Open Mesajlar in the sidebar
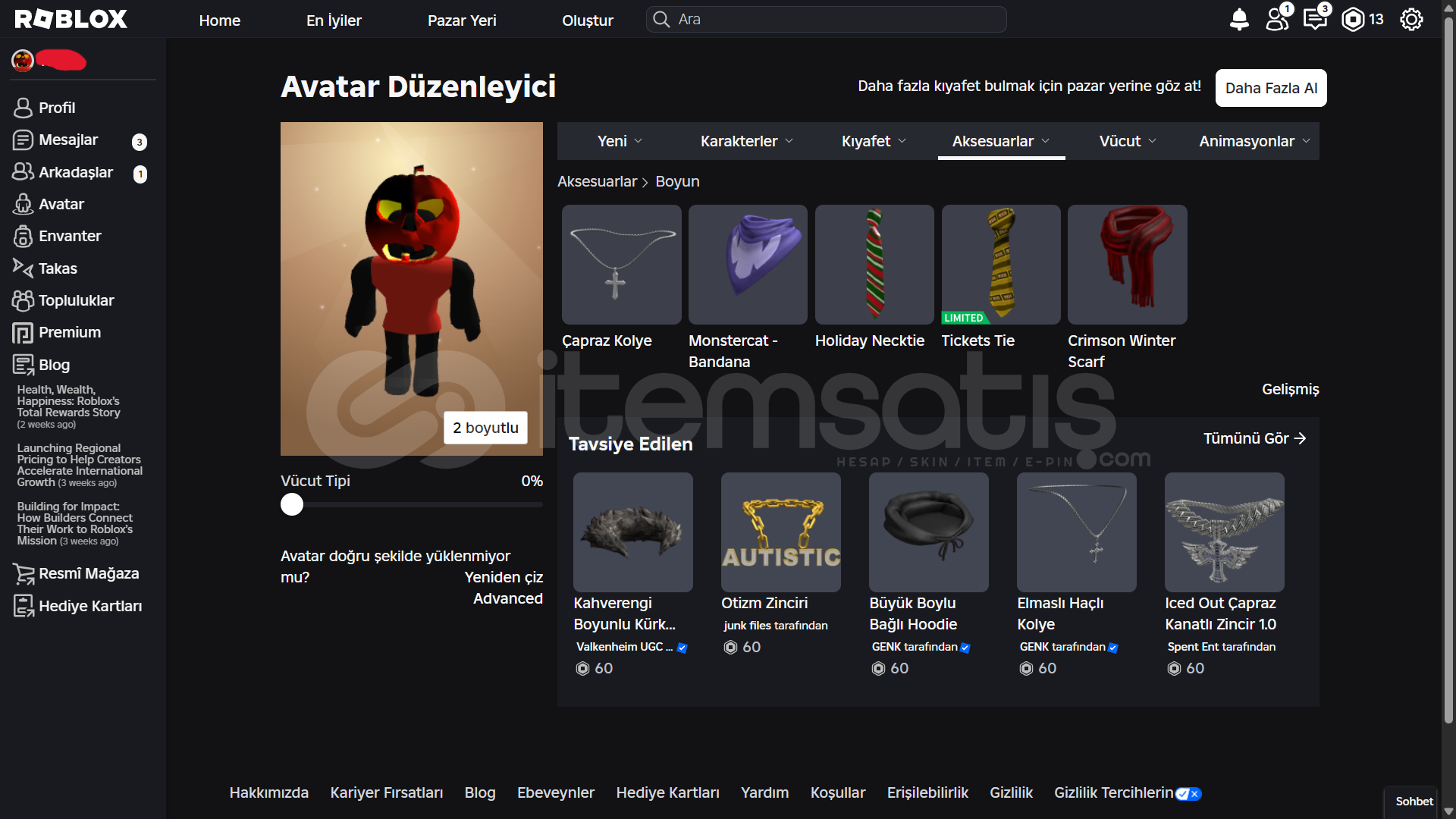The height and width of the screenshot is (819, 1456). 56,140
